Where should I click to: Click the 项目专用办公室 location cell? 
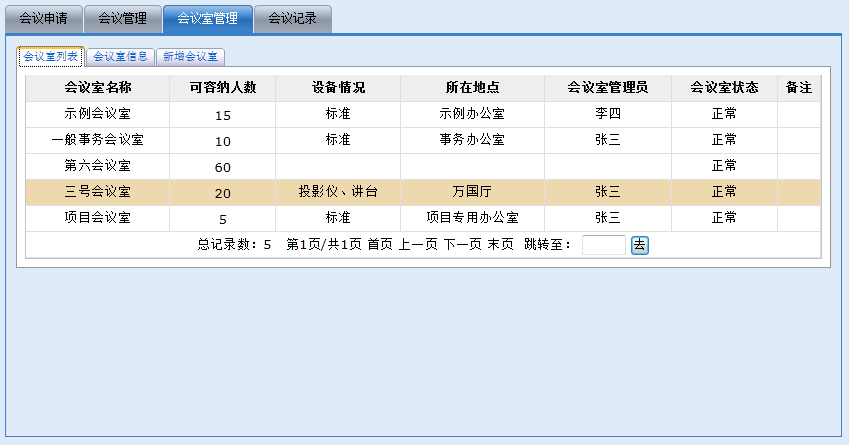click(472, 218)
